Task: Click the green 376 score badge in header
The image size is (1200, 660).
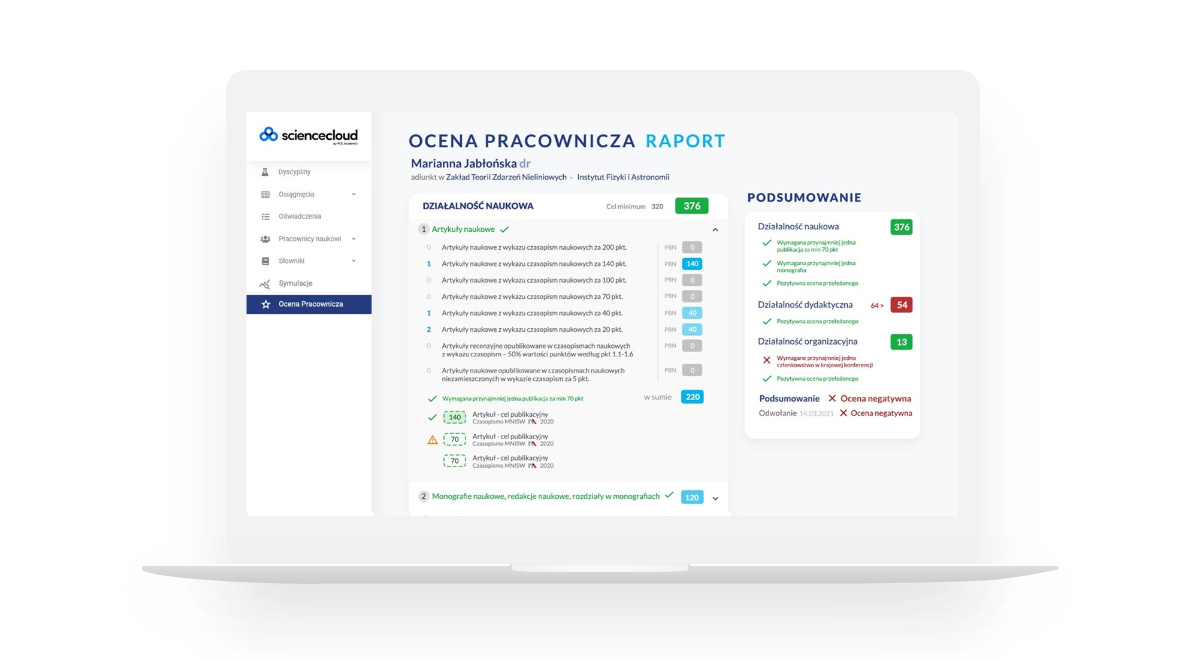Action: point(691,206)
